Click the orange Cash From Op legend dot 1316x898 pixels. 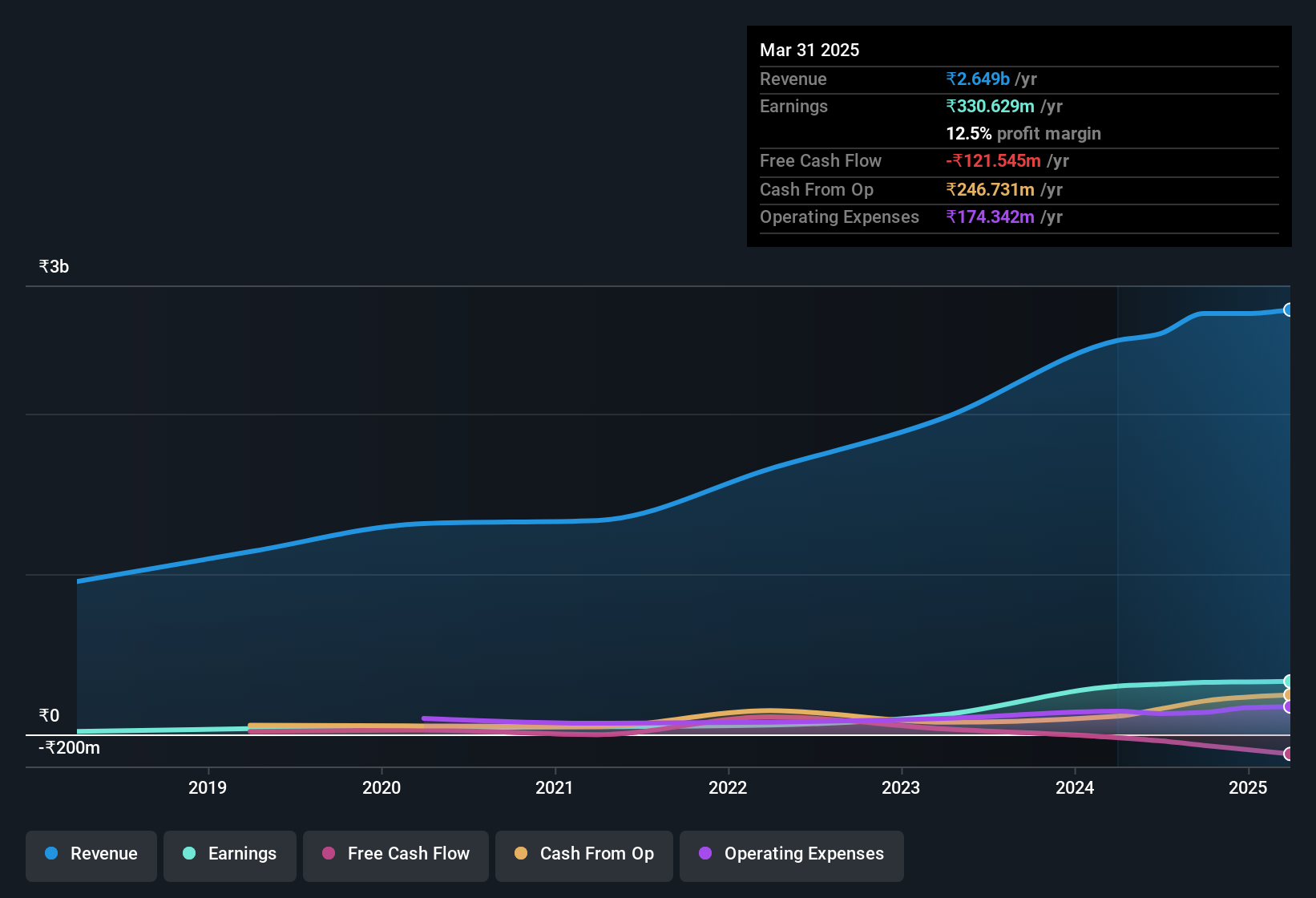coord(521,854)
